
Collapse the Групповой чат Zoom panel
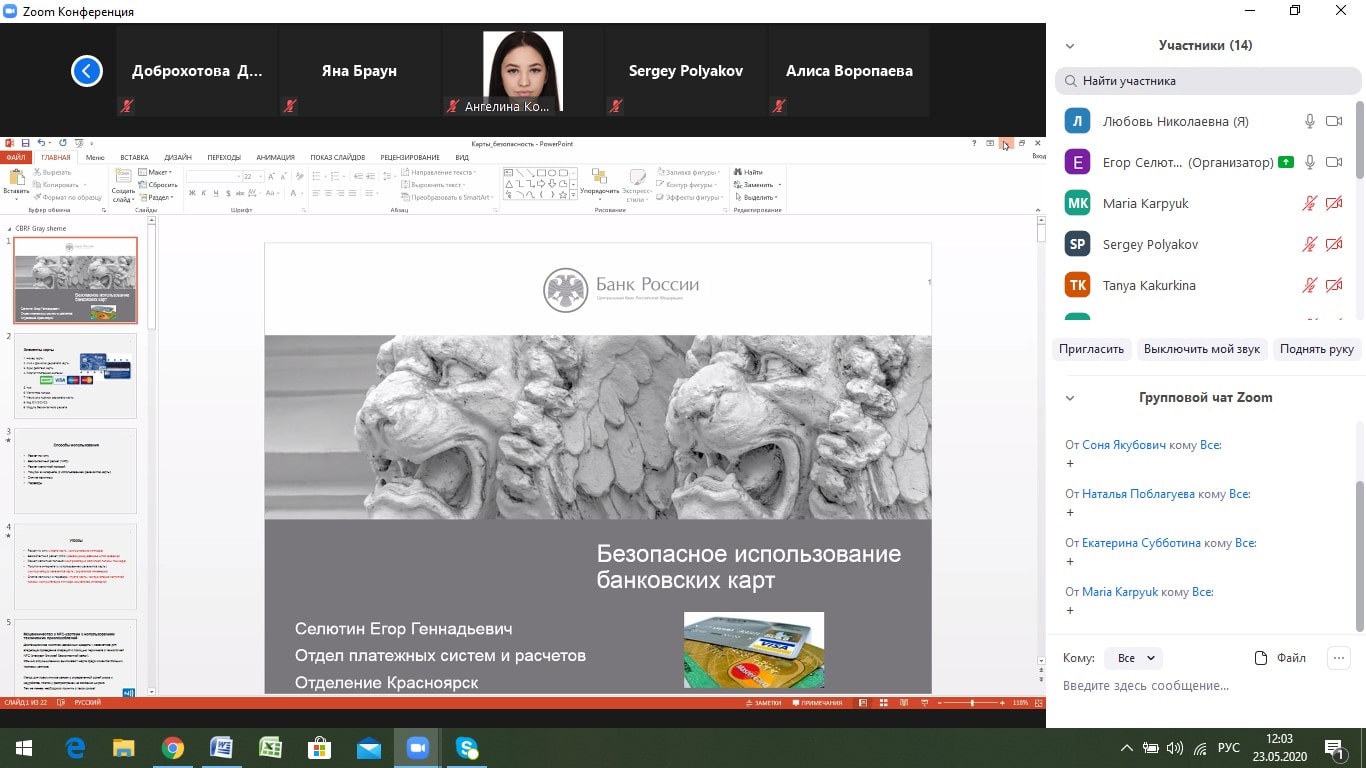(x=1070, y=397)
